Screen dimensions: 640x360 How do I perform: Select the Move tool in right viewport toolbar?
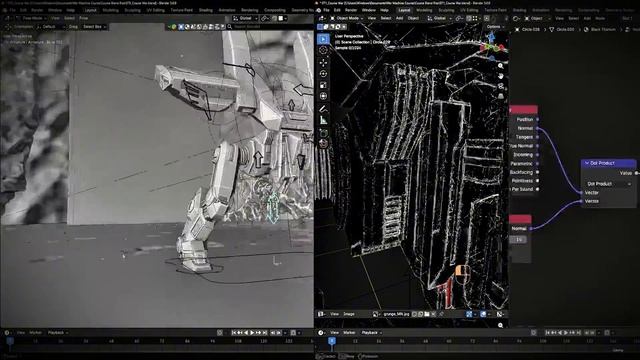tap(323, 62)
